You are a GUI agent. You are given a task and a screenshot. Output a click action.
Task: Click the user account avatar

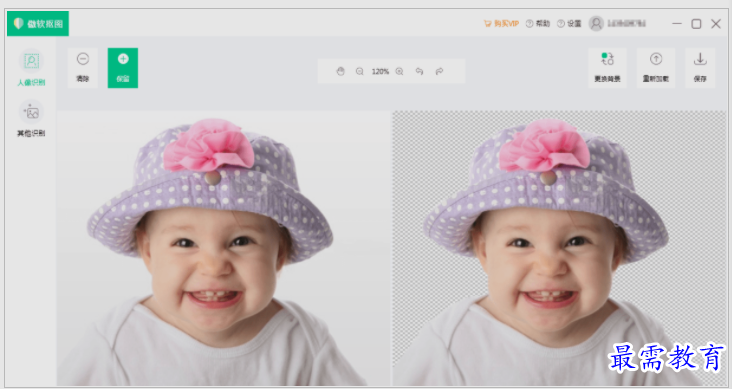(596, 23)
